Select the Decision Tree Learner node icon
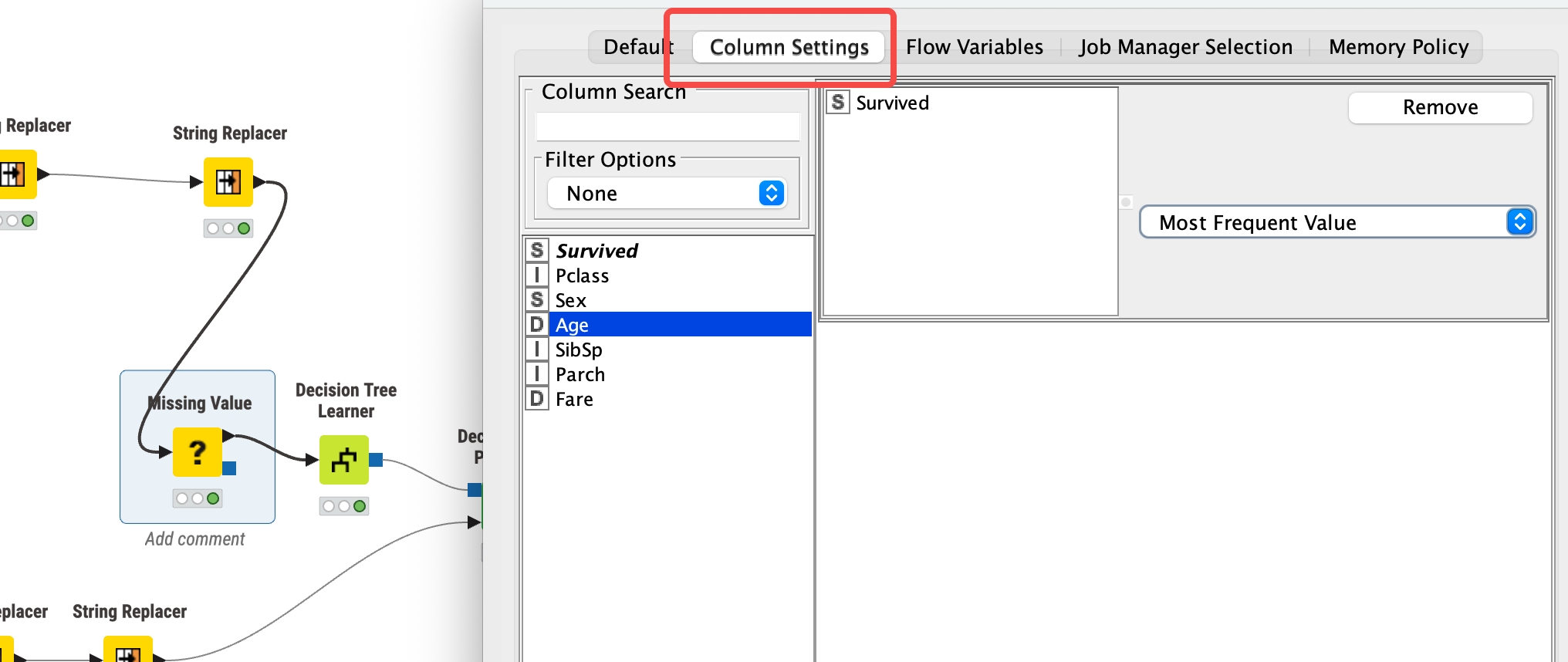The height and width of the screenshot is (662, 1568). tap(344, 460)
